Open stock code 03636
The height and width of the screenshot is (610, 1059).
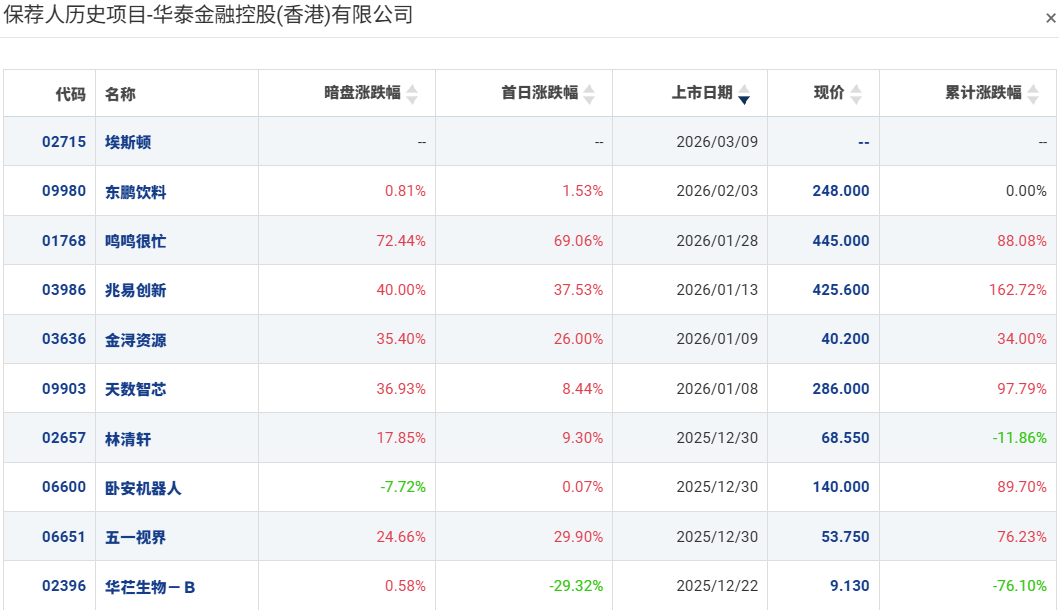point(64,339)
